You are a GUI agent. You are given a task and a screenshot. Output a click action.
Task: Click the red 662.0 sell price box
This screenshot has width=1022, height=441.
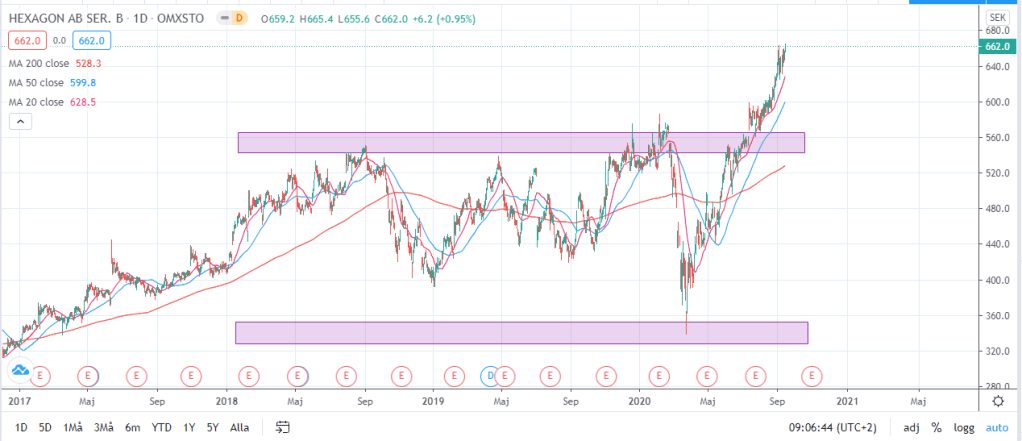(23, 40)
